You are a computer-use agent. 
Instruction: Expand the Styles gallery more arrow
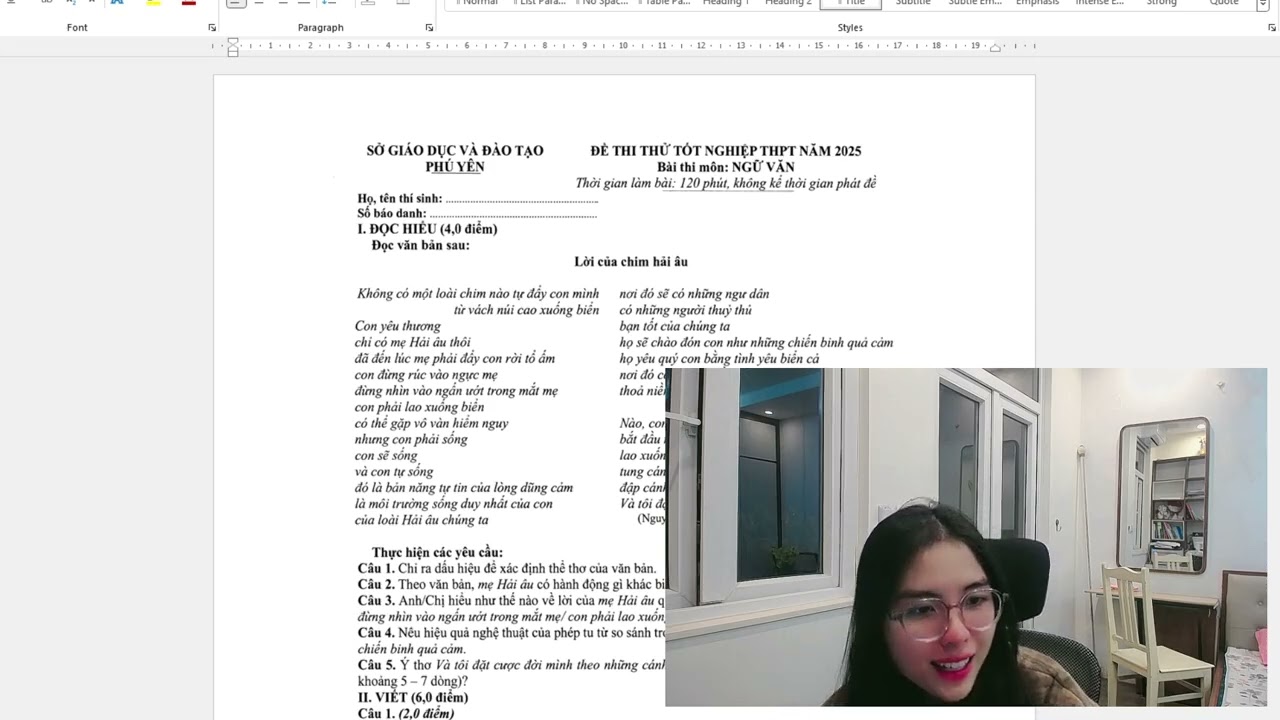tap(1263, 4)
